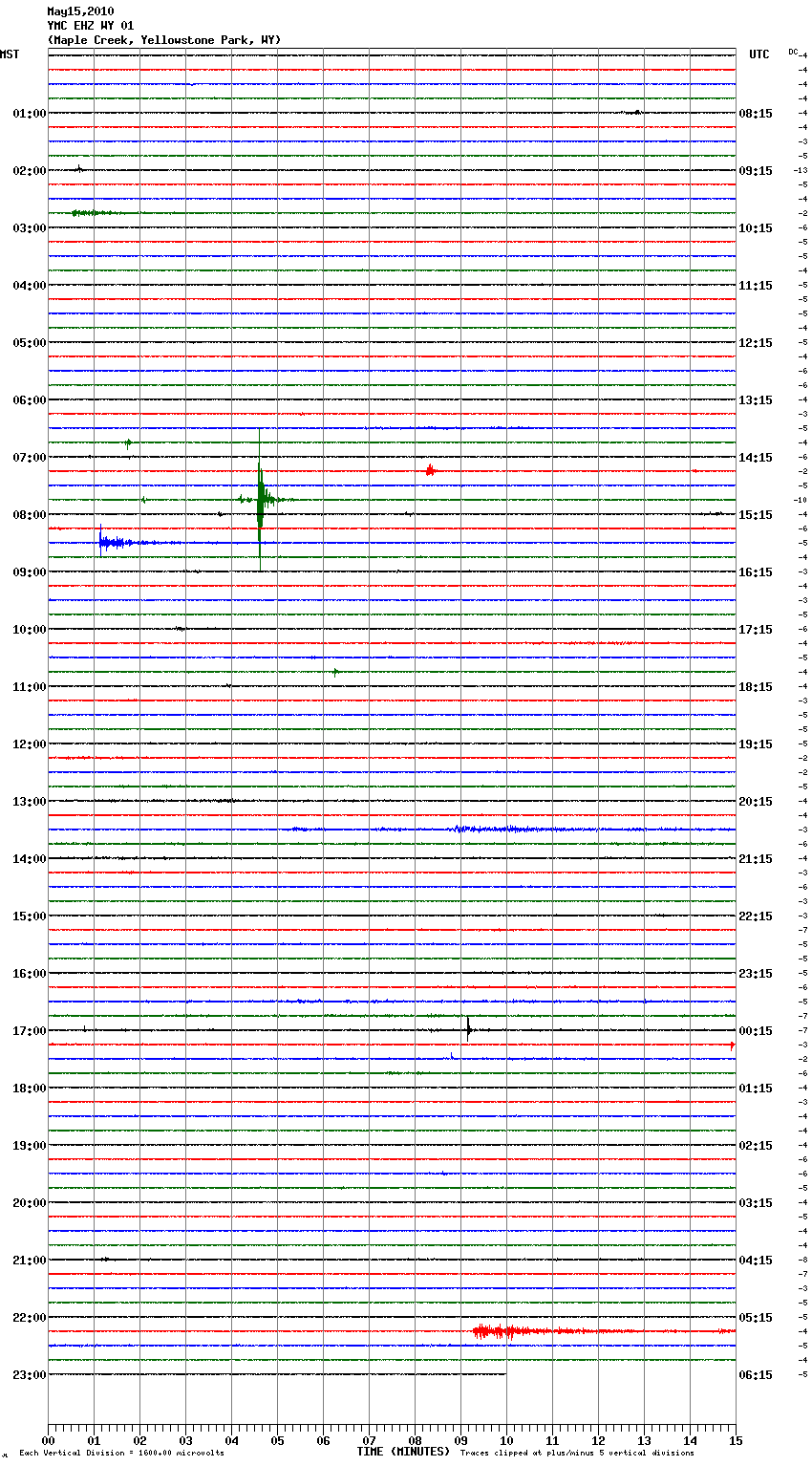
Task: Click the DC value -13 beside 09:15 UTC
Action: [800, 170]
